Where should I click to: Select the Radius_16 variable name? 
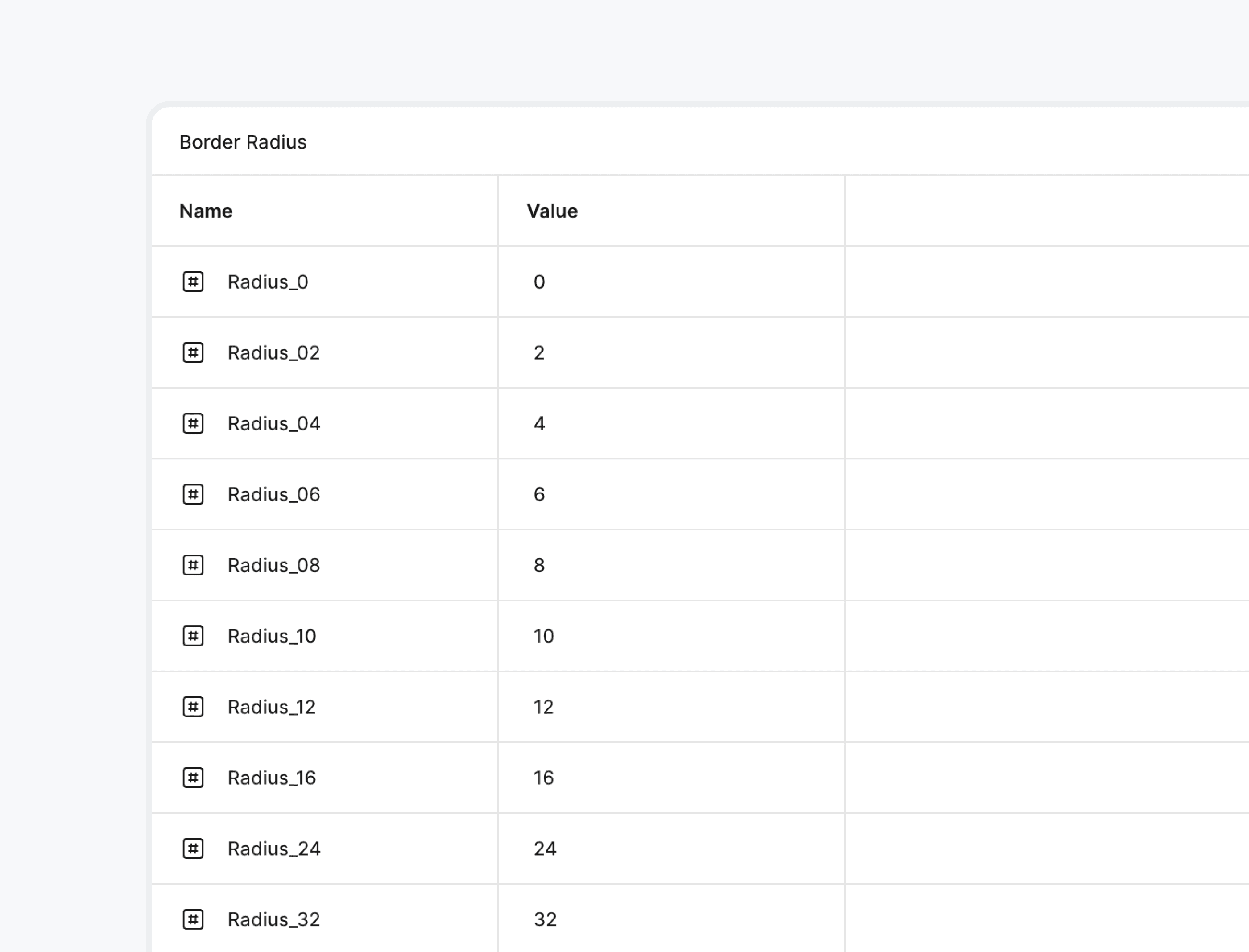272,778
